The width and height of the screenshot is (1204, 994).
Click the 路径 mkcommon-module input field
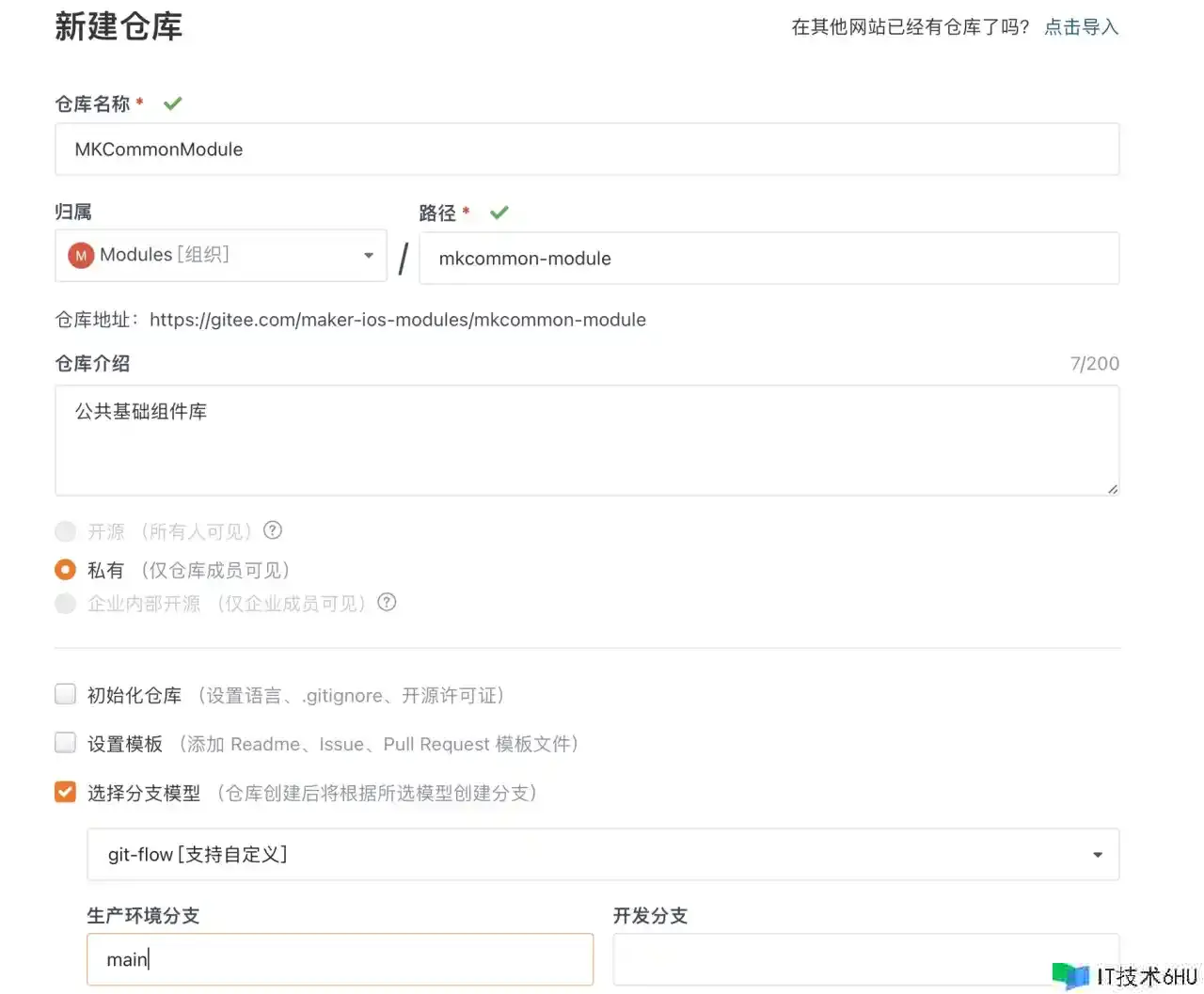point(768,259)
